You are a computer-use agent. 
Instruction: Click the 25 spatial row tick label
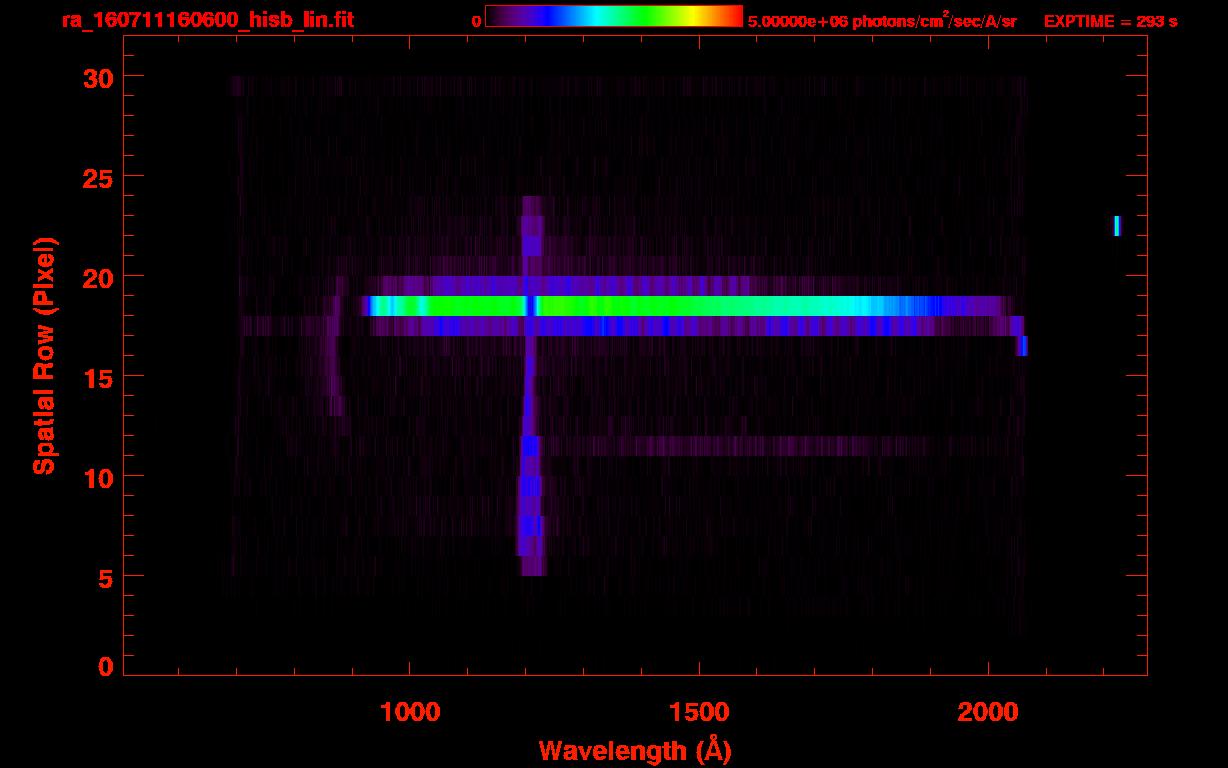pyautogui.click(x=100, y=177)
